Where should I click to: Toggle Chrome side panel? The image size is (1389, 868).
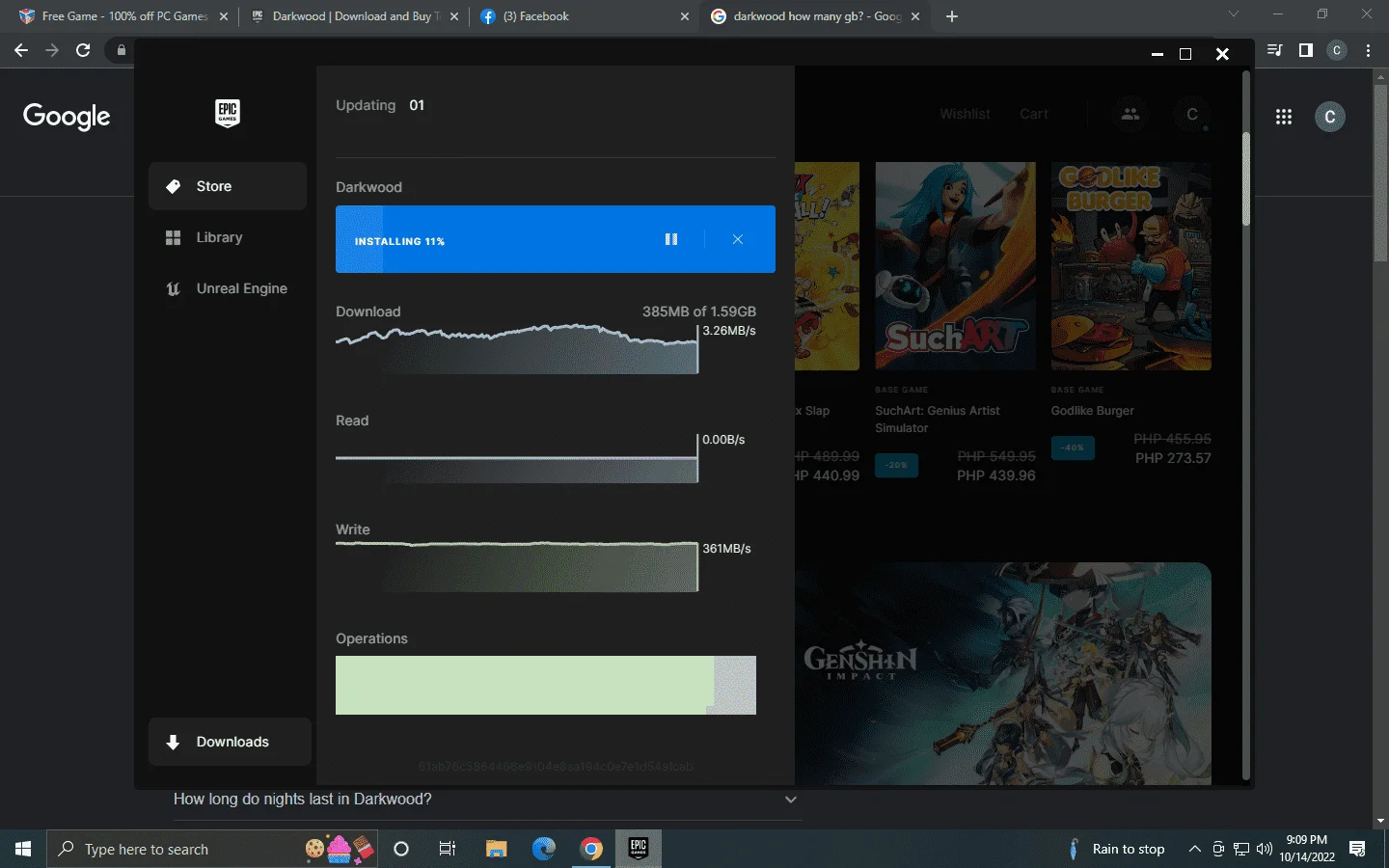[x=1306, y=50]
